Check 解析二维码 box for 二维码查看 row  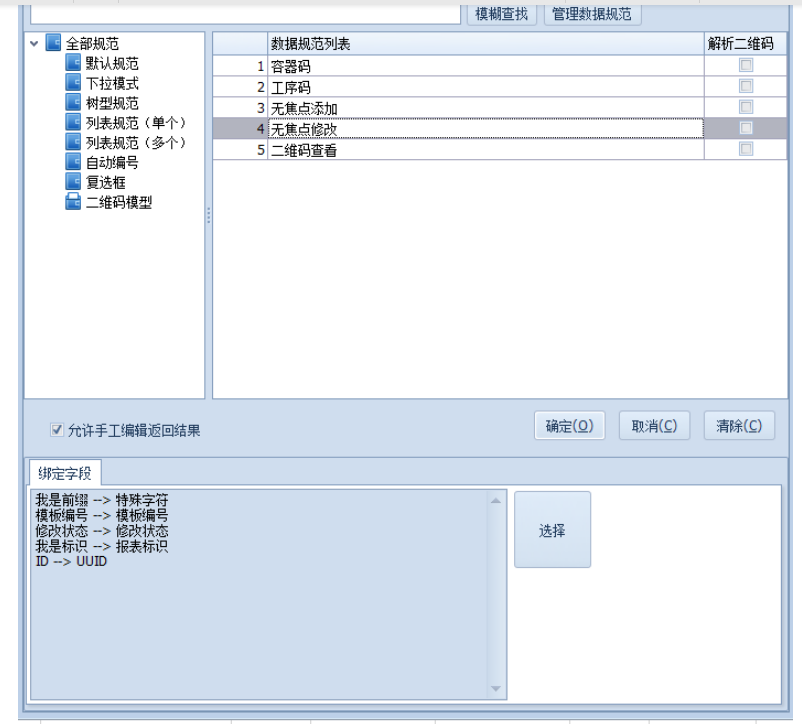[745, 149]
